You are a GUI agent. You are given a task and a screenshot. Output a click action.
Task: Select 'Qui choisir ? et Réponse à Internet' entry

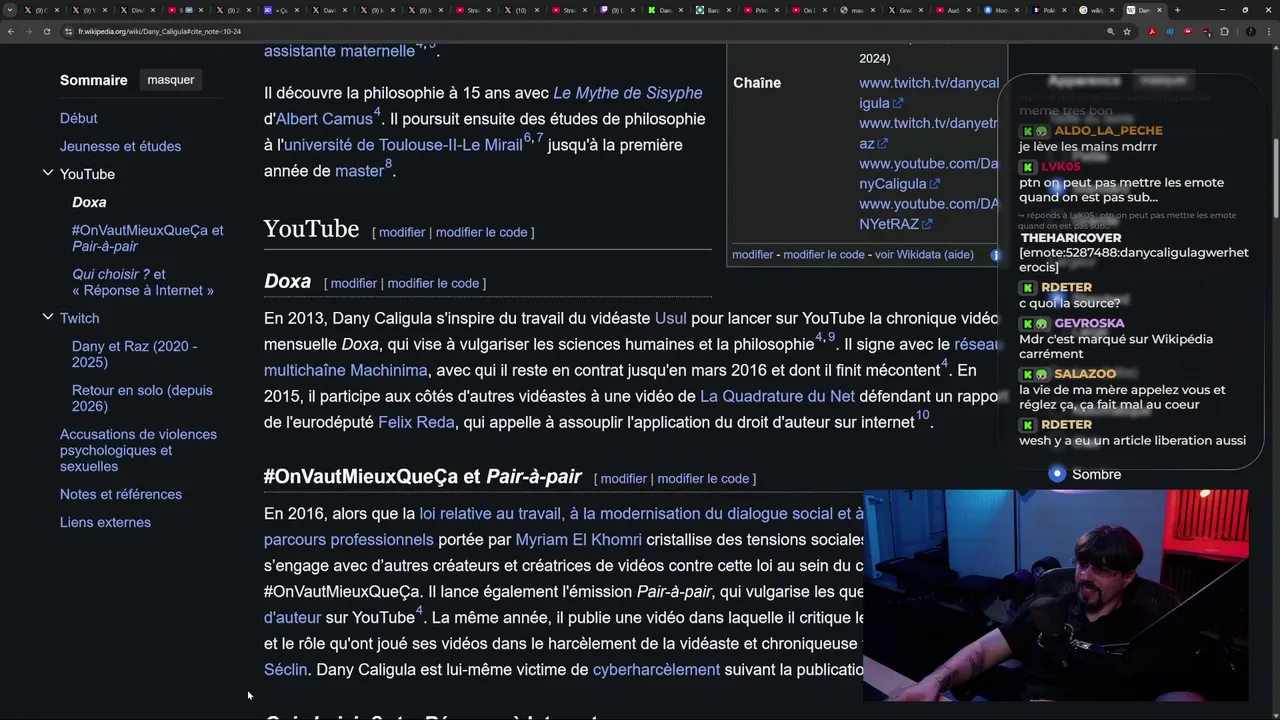pos(142,282)
